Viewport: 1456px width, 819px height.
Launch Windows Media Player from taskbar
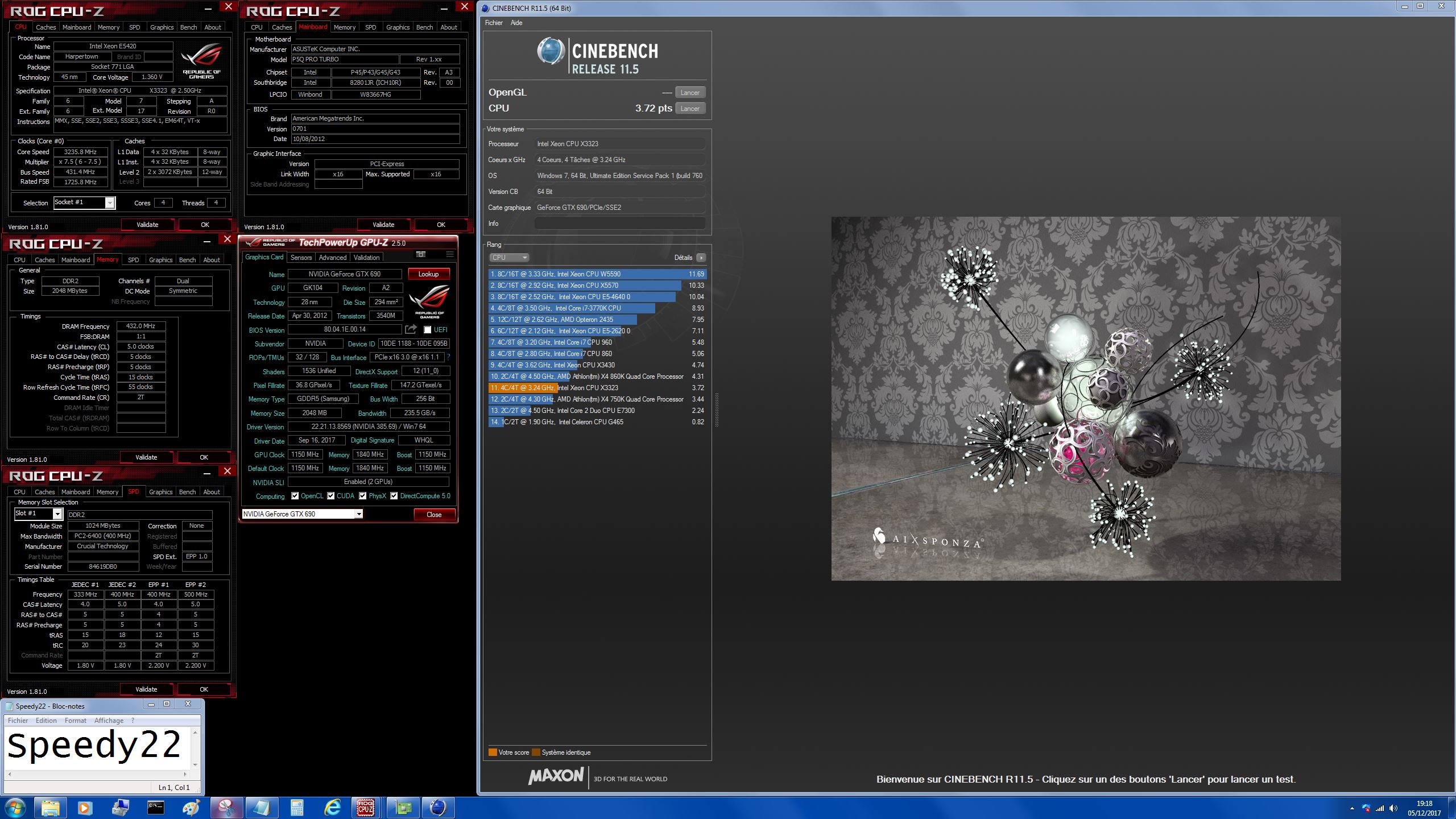pyautogui.click(x=85, y=808)
